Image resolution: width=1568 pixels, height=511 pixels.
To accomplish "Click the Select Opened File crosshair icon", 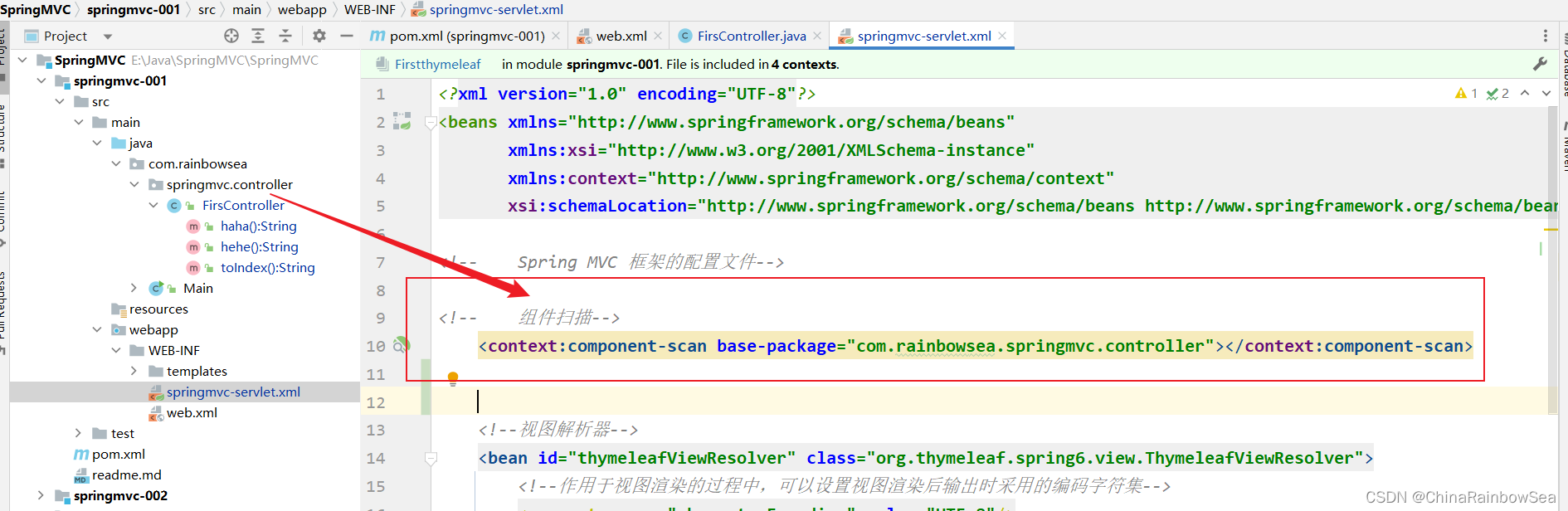I will click(x=231, y=36).
